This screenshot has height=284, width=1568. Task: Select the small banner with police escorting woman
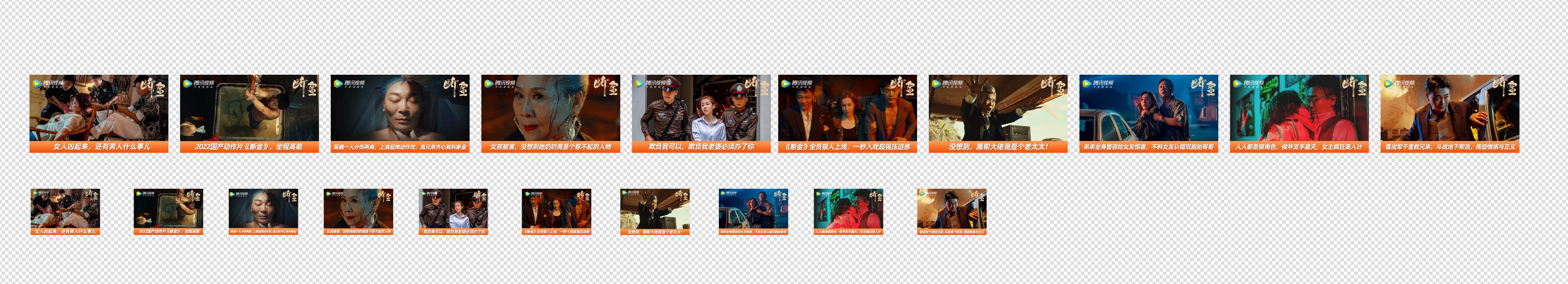pos(453,211)
